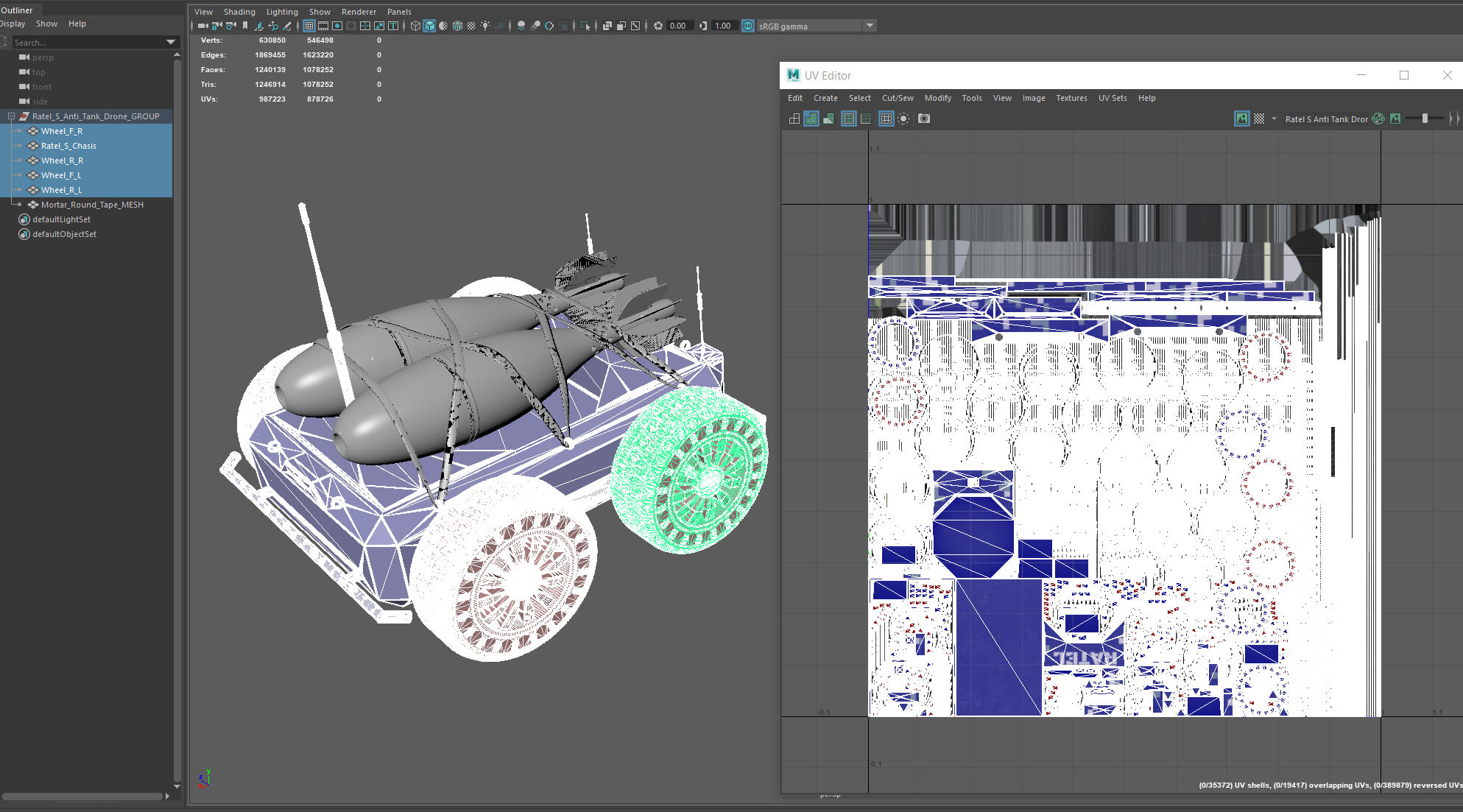
Task: Collapse the Ratel_S_Anti_Tank_Drone_GROUP tree node
Action: [11, 116]
